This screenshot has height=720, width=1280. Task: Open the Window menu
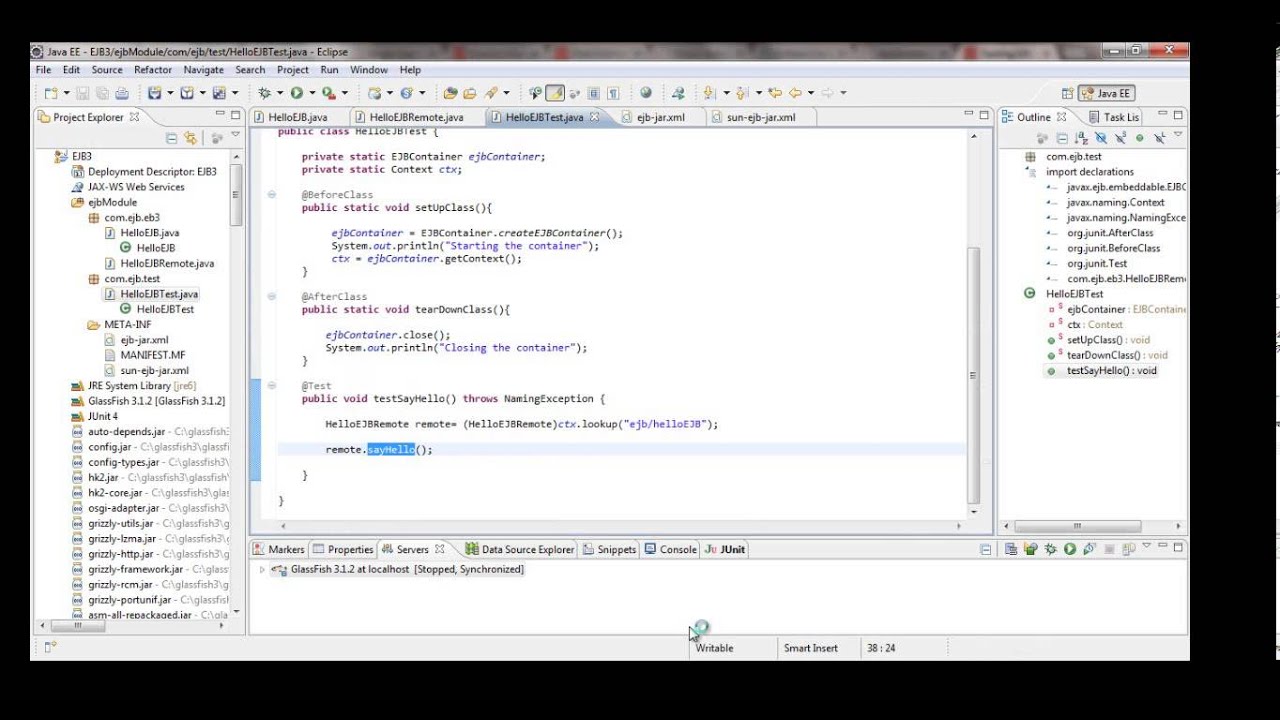[x=368, y=70]
